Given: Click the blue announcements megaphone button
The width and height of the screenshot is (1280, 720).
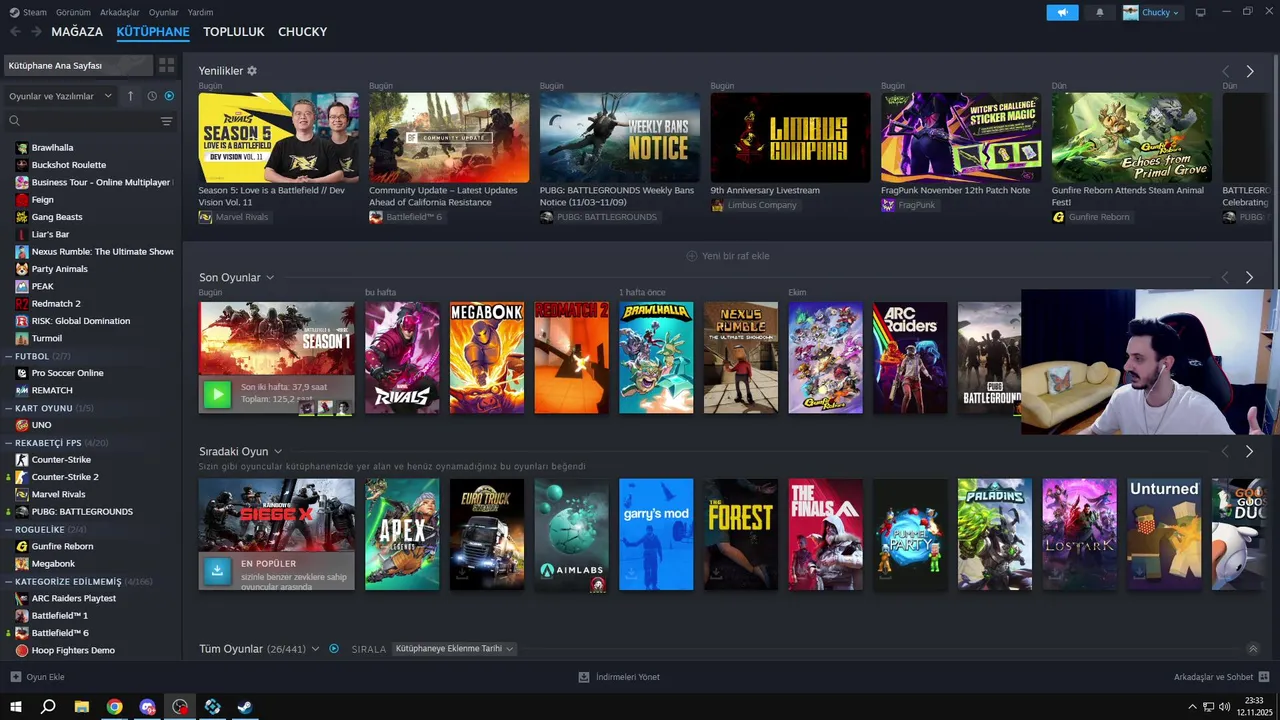Looking at the screenshot, I should [1062, 12].
